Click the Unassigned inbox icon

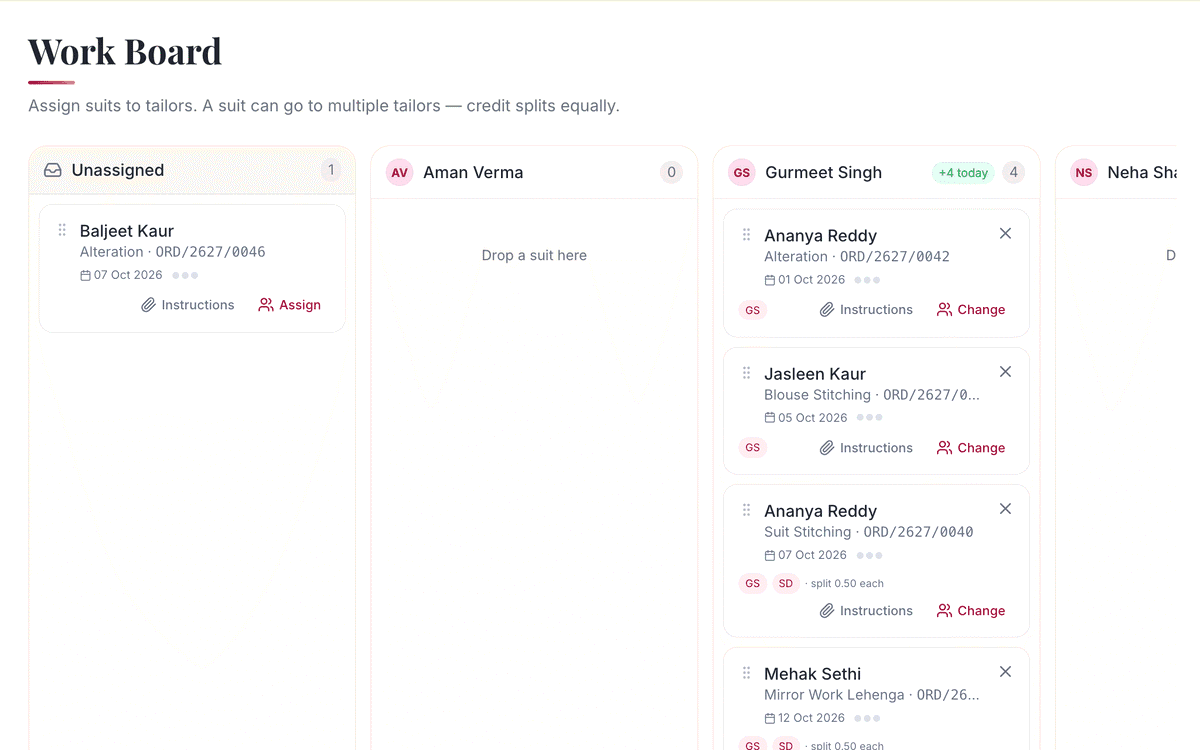pyautogui.click(x=53, y=170)
